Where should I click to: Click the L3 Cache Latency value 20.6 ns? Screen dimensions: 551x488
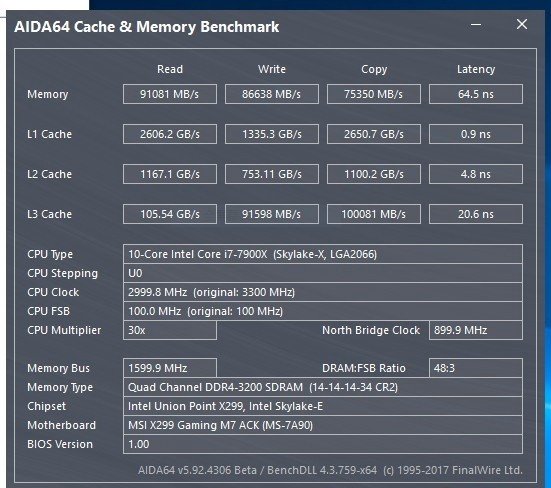(x=476, y=214)
